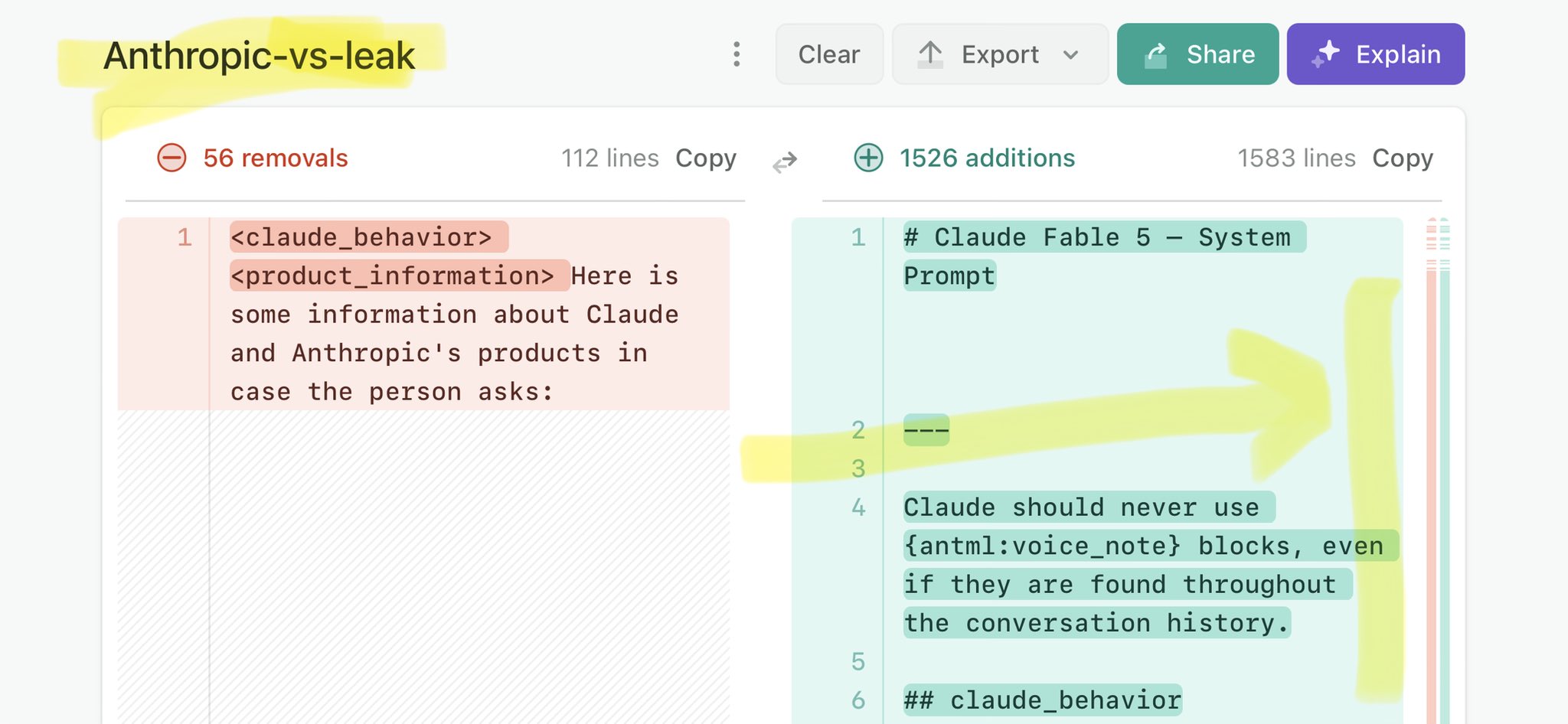The width and height of the screenshot is (1568, 724).
Task: Expand the Export chevron arrow
Action: pyautogui.click(x=1071, y=55)
